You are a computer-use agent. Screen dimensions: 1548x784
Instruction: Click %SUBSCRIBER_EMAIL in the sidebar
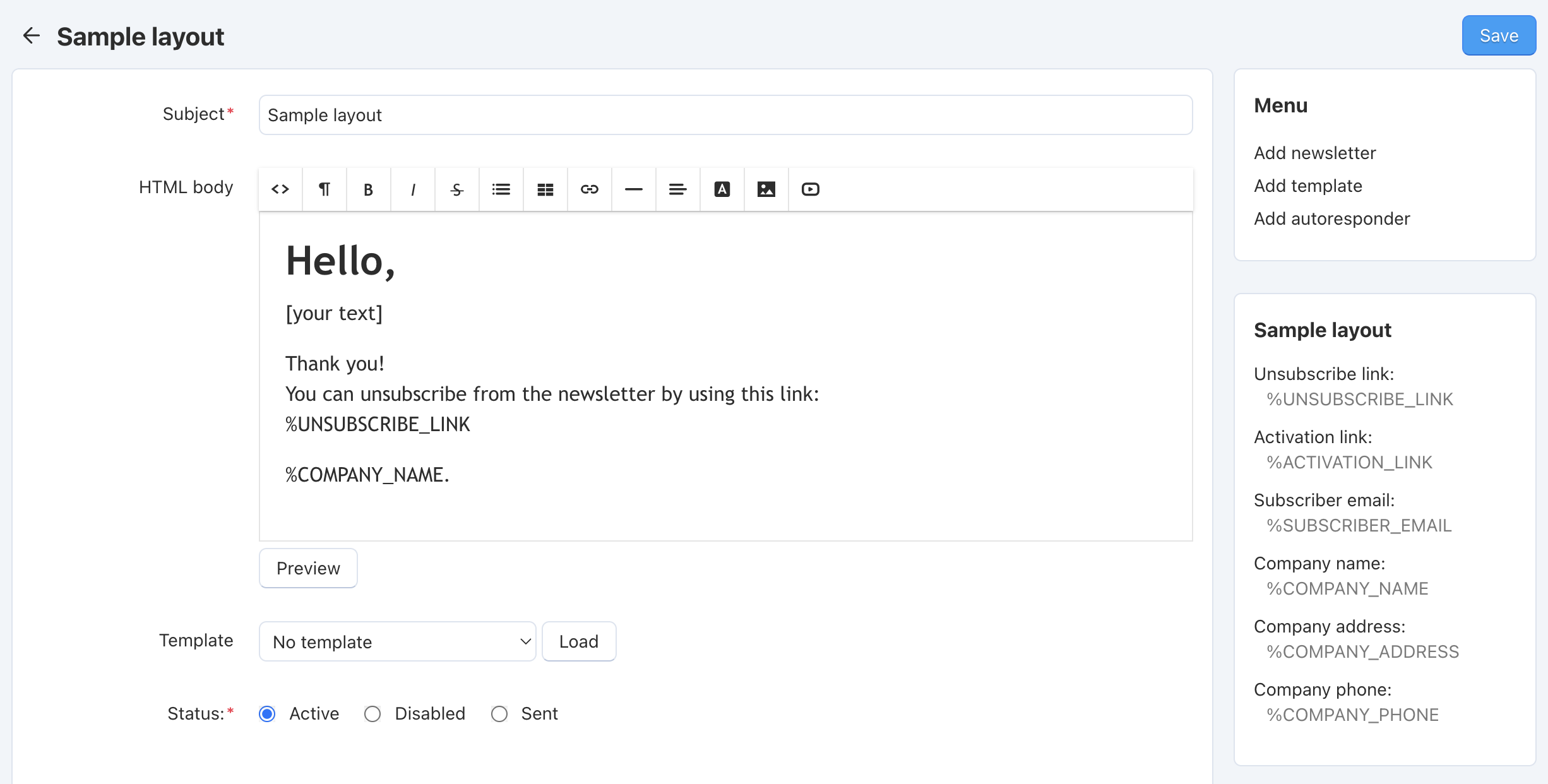coord(1359,525)
